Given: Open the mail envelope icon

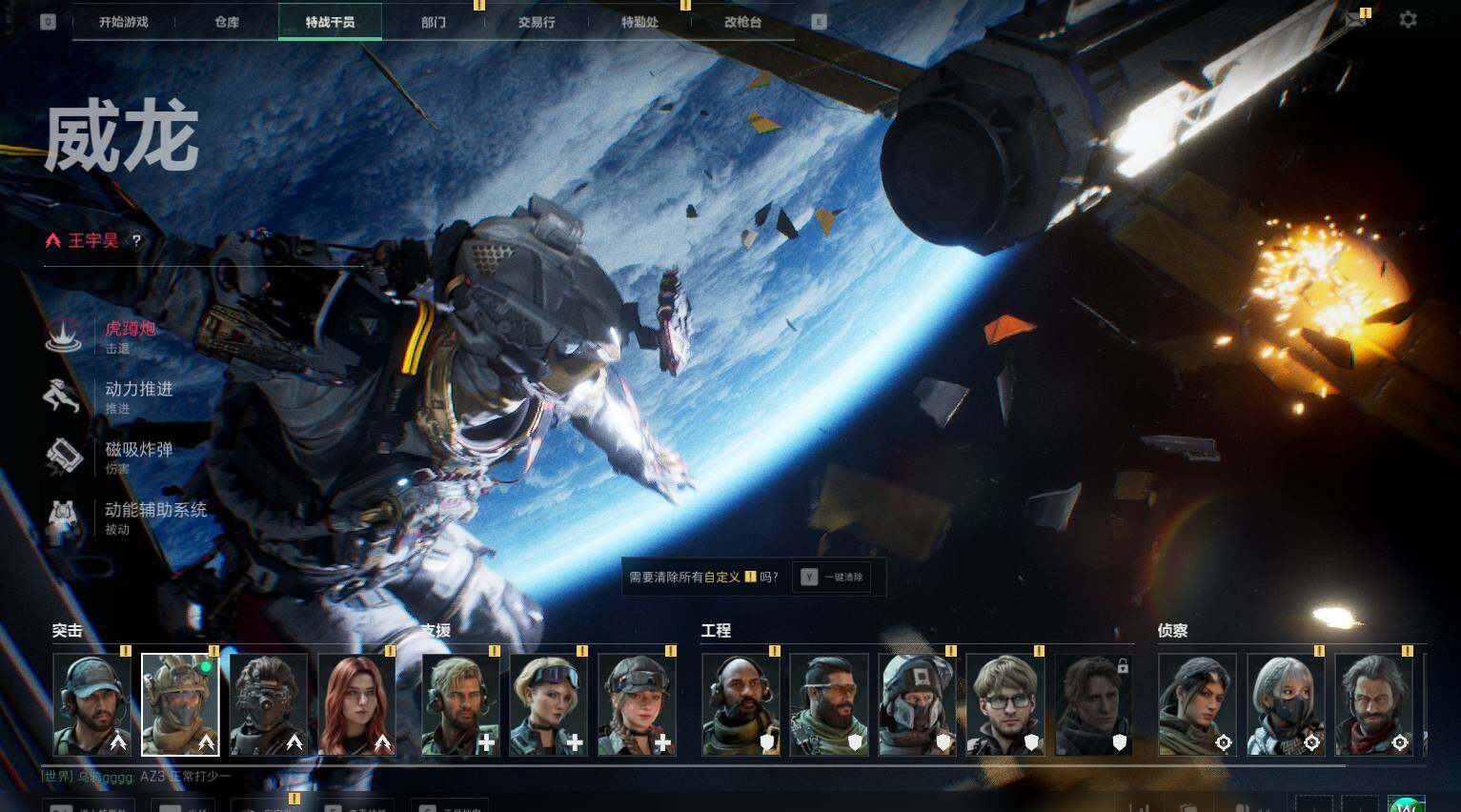Looking at the screenshot, I should 1354,20.
